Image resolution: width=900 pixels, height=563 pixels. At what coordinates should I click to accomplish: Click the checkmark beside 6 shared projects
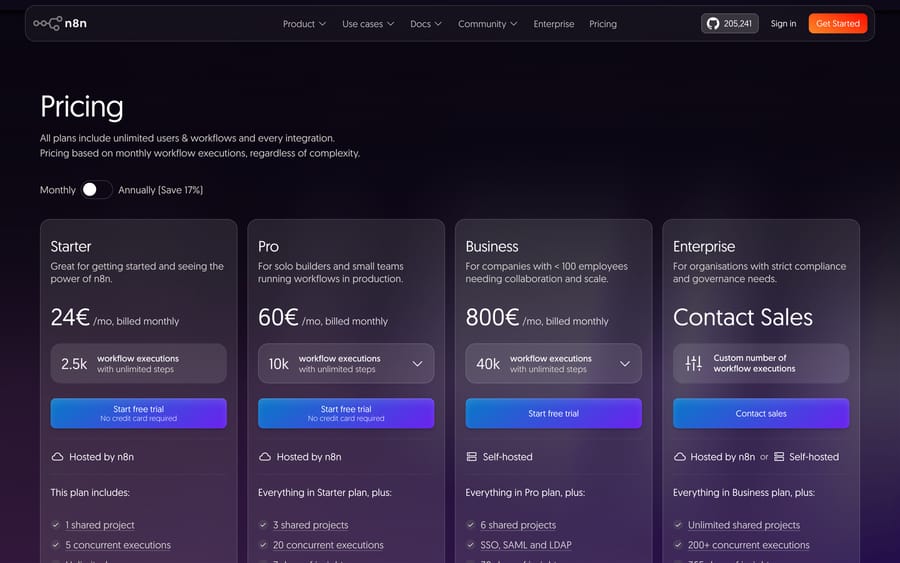point(471,525)
